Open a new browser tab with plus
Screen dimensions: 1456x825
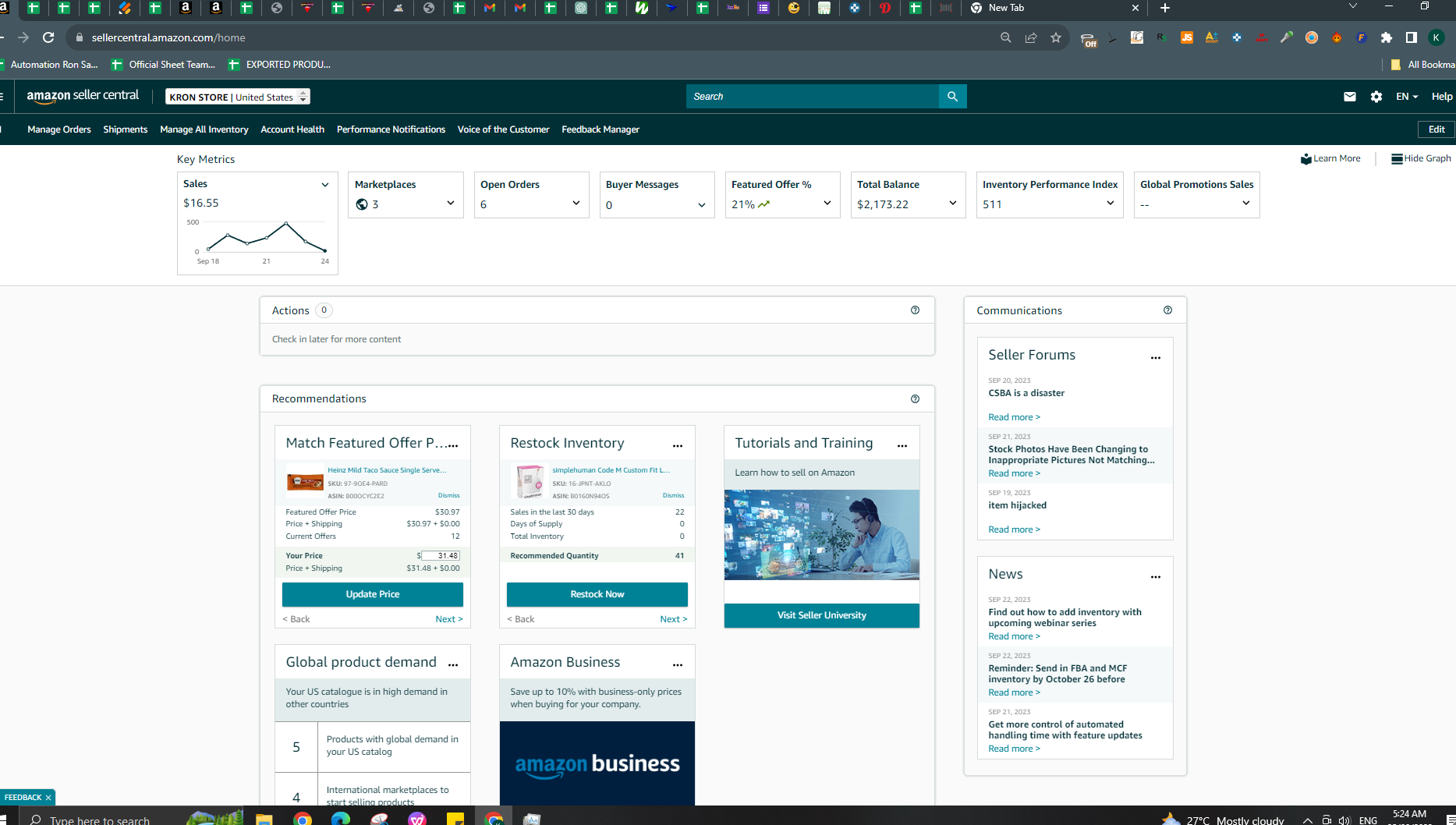point(1165,8)
